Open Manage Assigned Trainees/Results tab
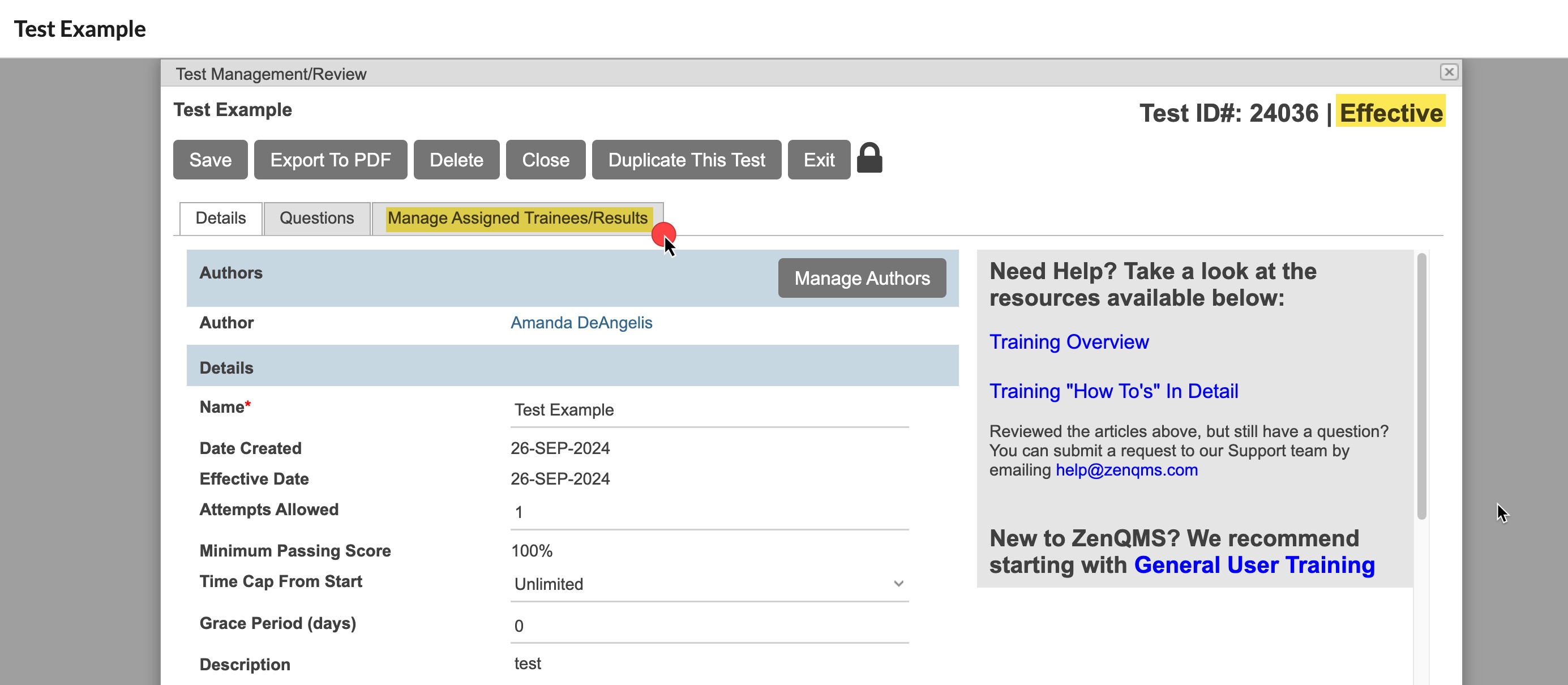Screen dimensions: 1568x685 point(517,218)
